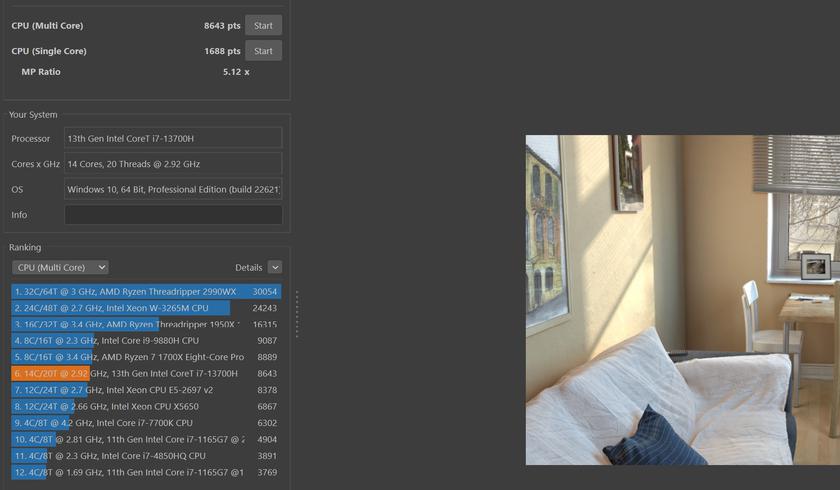Click the rendered room preview image
The width and height of the screenshot is (840, 490).
(x=682, y=300)
